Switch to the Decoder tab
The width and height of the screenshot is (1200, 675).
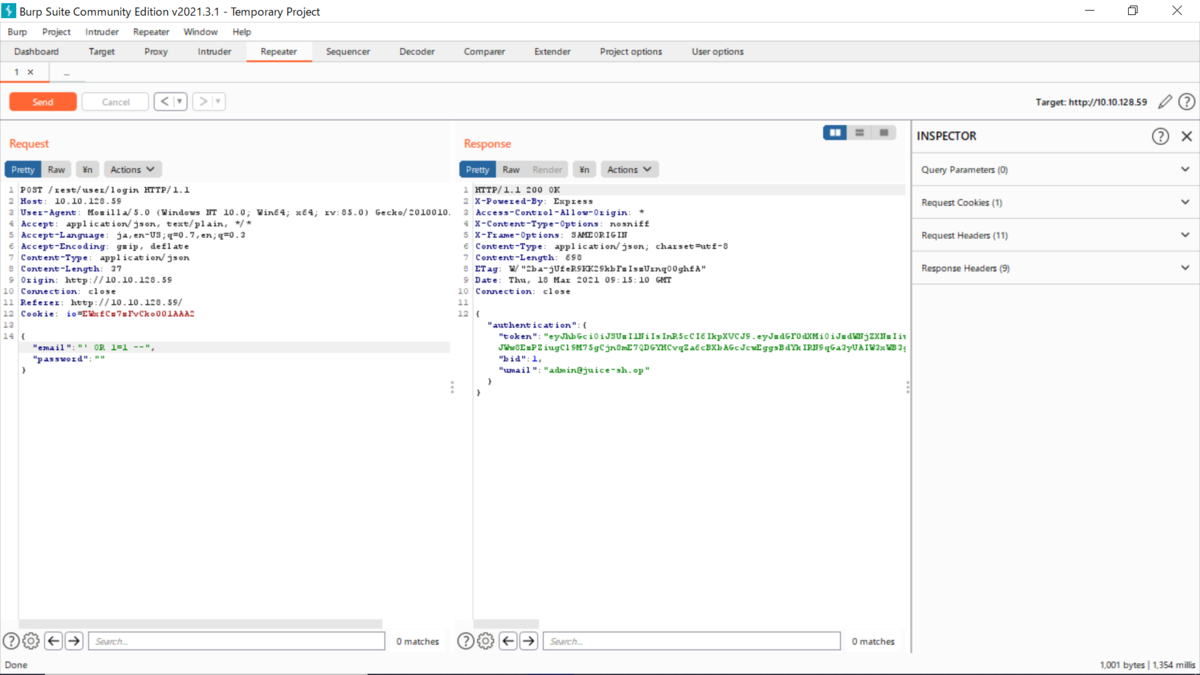(x=417, y=52)
